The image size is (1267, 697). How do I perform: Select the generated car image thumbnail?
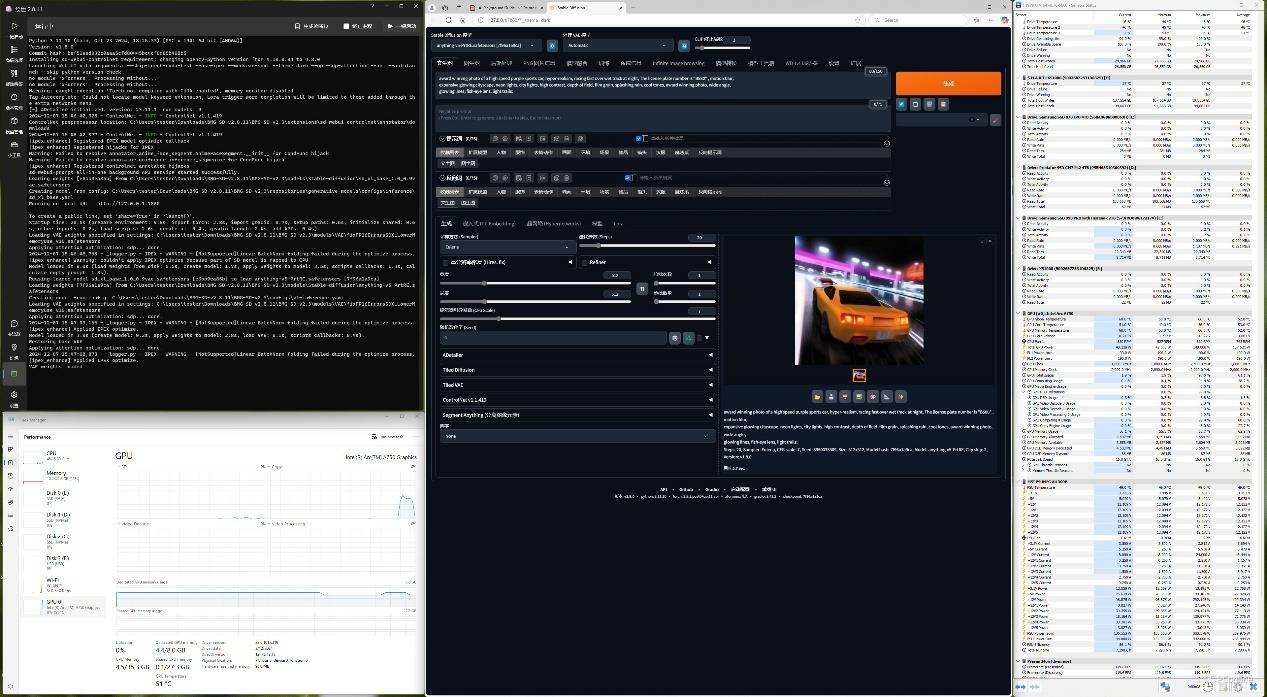[858, 375]
